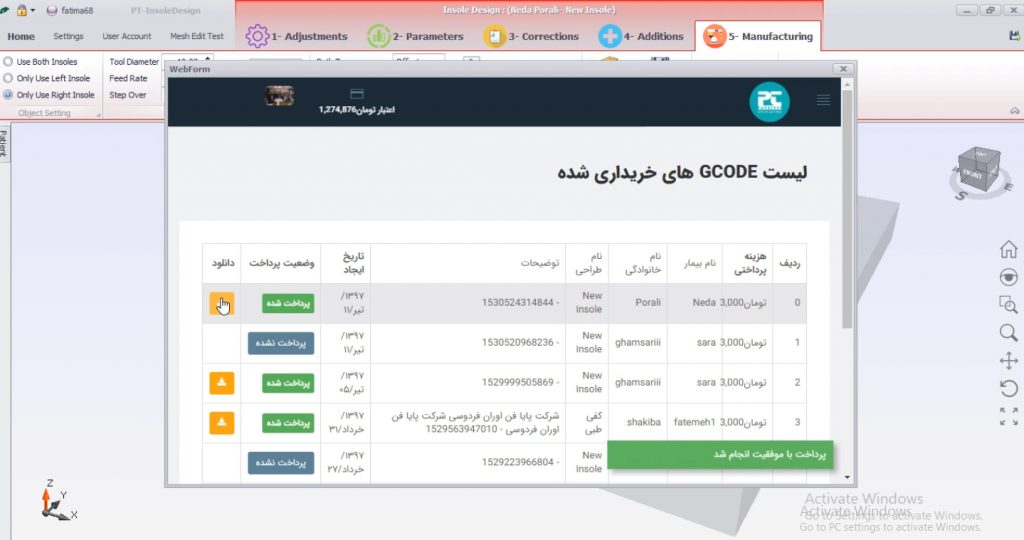The image size is (1024, 540).
Task: Click the patient name fatemeh1 cell
Action: click(695, 422)
